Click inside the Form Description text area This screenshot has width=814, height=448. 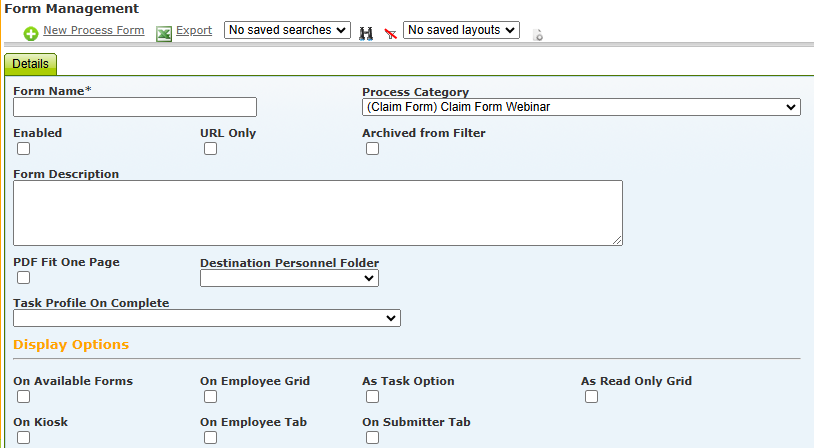point(318,213)
